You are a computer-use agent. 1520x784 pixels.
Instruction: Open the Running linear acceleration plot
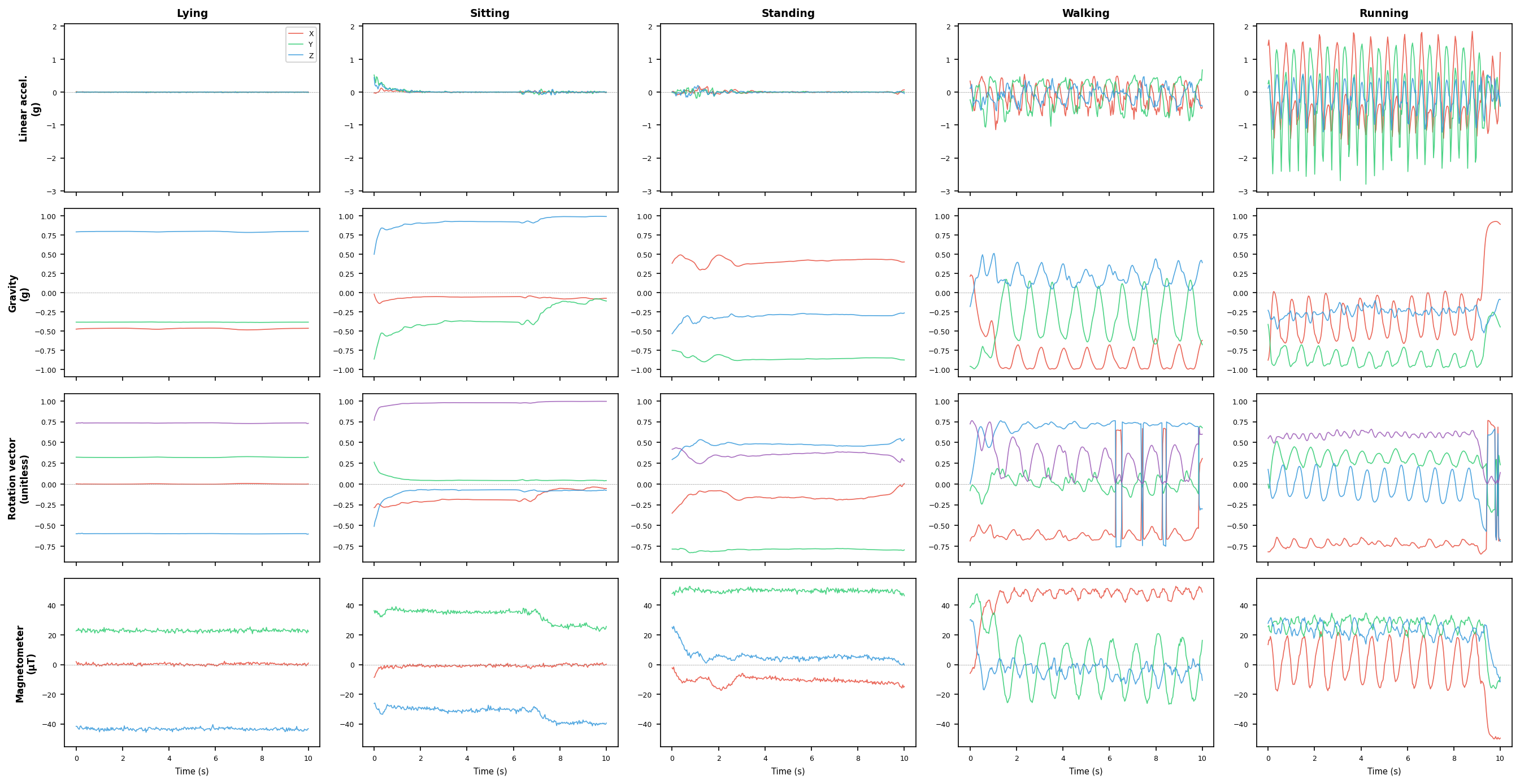point(1384,108)
